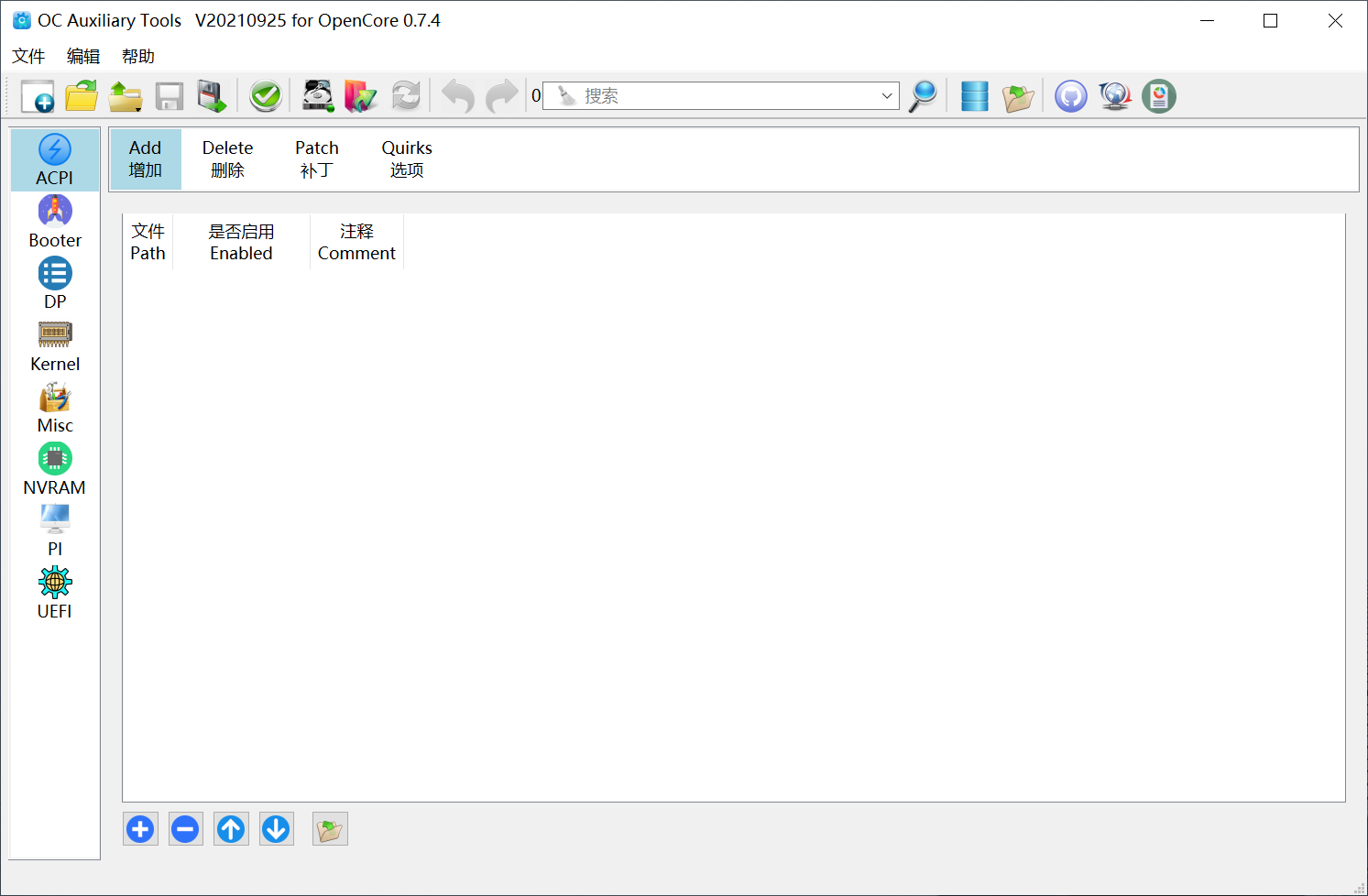
Task: Go to the Booter section
Action: pos(55,223)
